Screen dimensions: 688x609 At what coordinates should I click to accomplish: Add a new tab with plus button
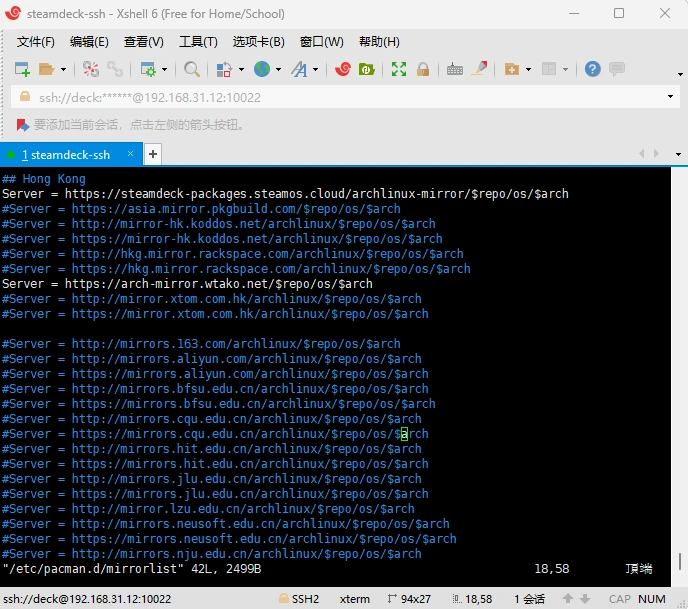153,154
